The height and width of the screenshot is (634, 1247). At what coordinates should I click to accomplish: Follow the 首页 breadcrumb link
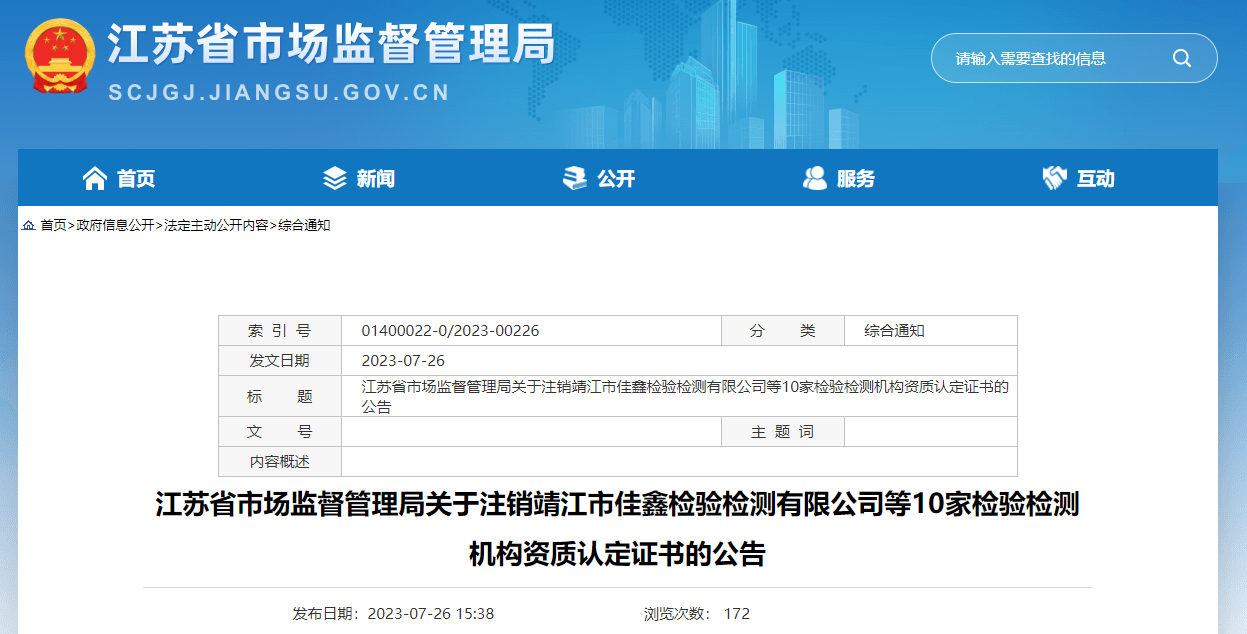pyautogui.click(x=53, y=226)
